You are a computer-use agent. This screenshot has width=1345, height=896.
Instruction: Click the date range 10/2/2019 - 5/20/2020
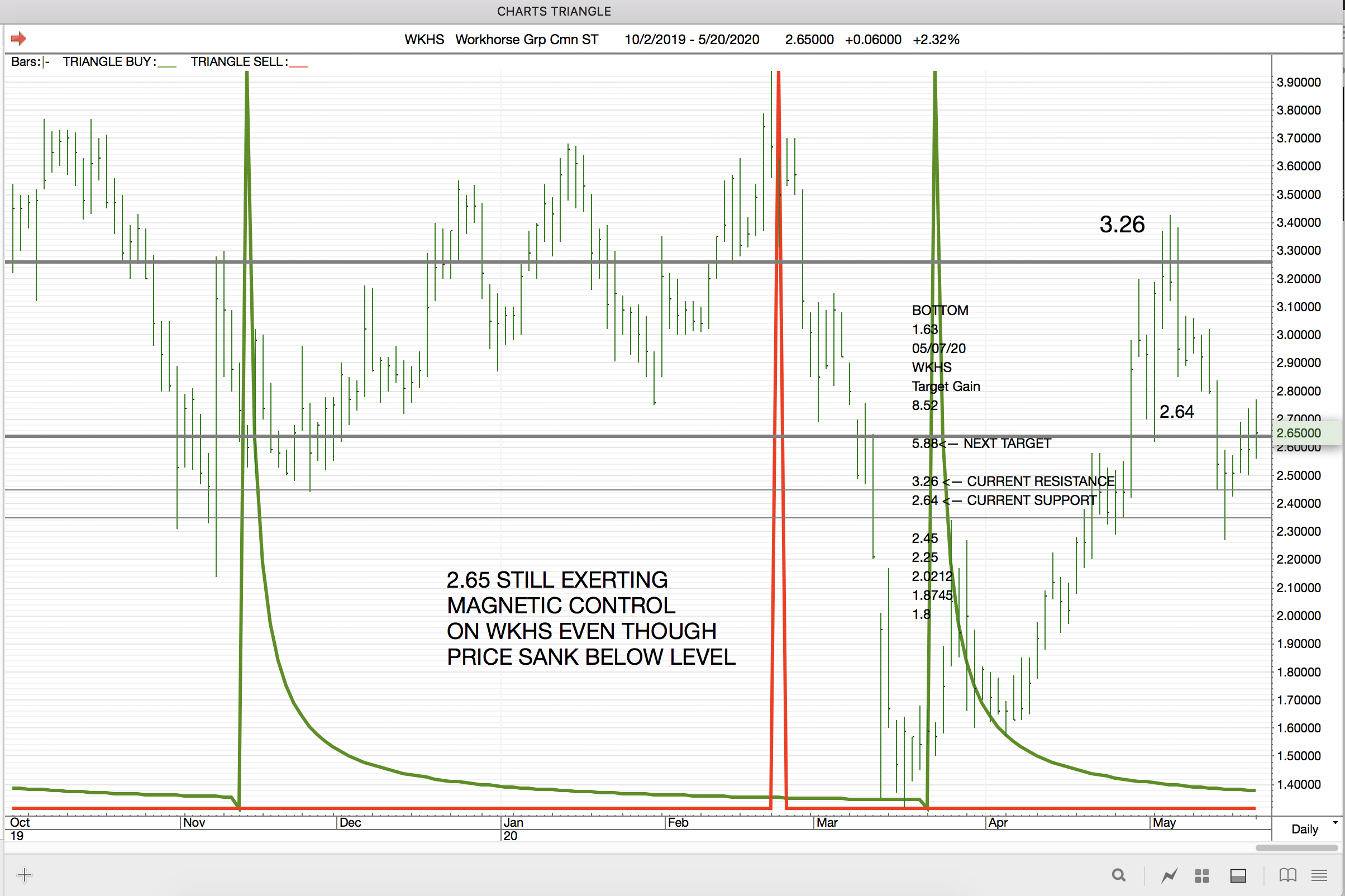coord(691,40)
